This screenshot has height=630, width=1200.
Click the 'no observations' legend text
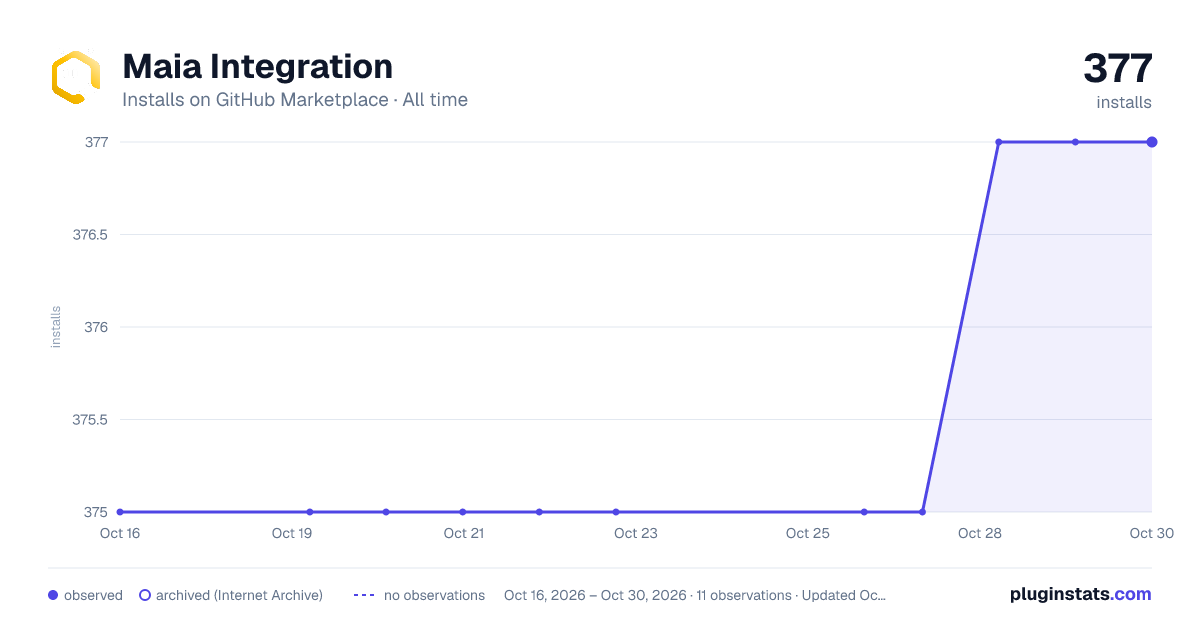434,595
